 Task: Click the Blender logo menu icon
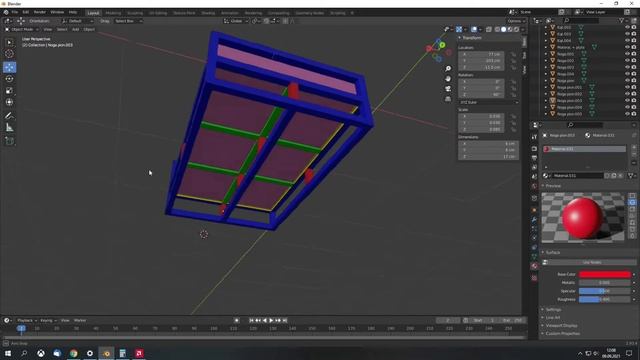tap(6, 12)
